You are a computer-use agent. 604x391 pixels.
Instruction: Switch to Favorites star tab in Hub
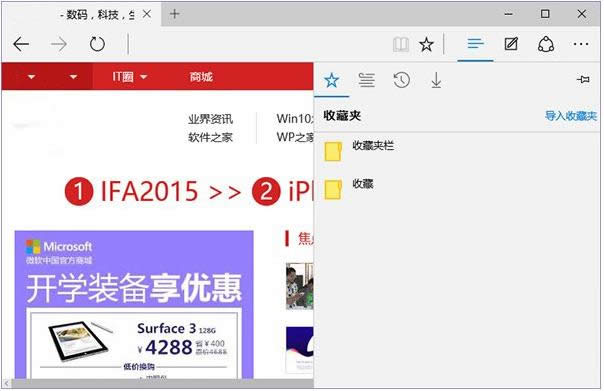click(332, 80)
